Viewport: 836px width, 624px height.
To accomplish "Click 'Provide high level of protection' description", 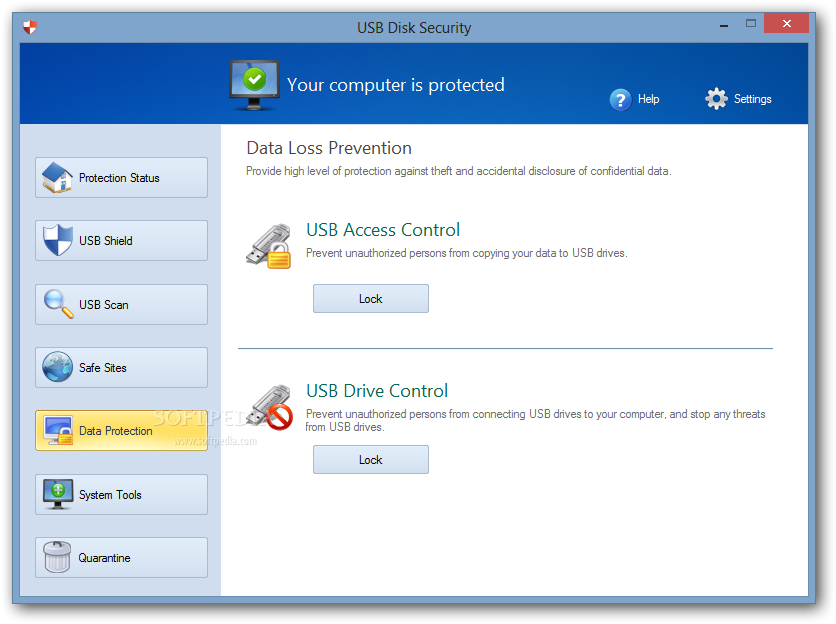I will 459,171.
